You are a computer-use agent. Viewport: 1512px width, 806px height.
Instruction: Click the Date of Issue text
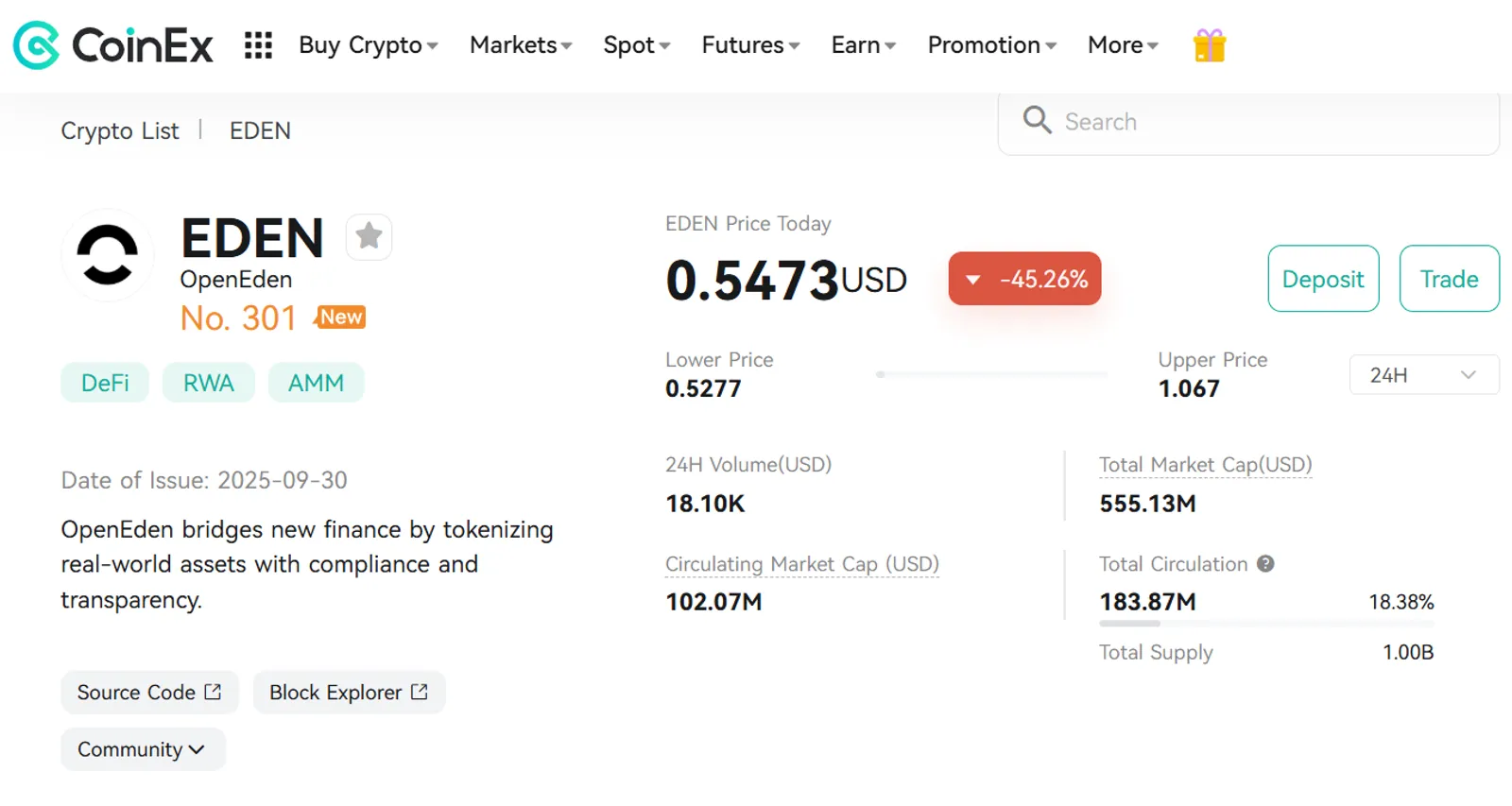pos(204,480)
